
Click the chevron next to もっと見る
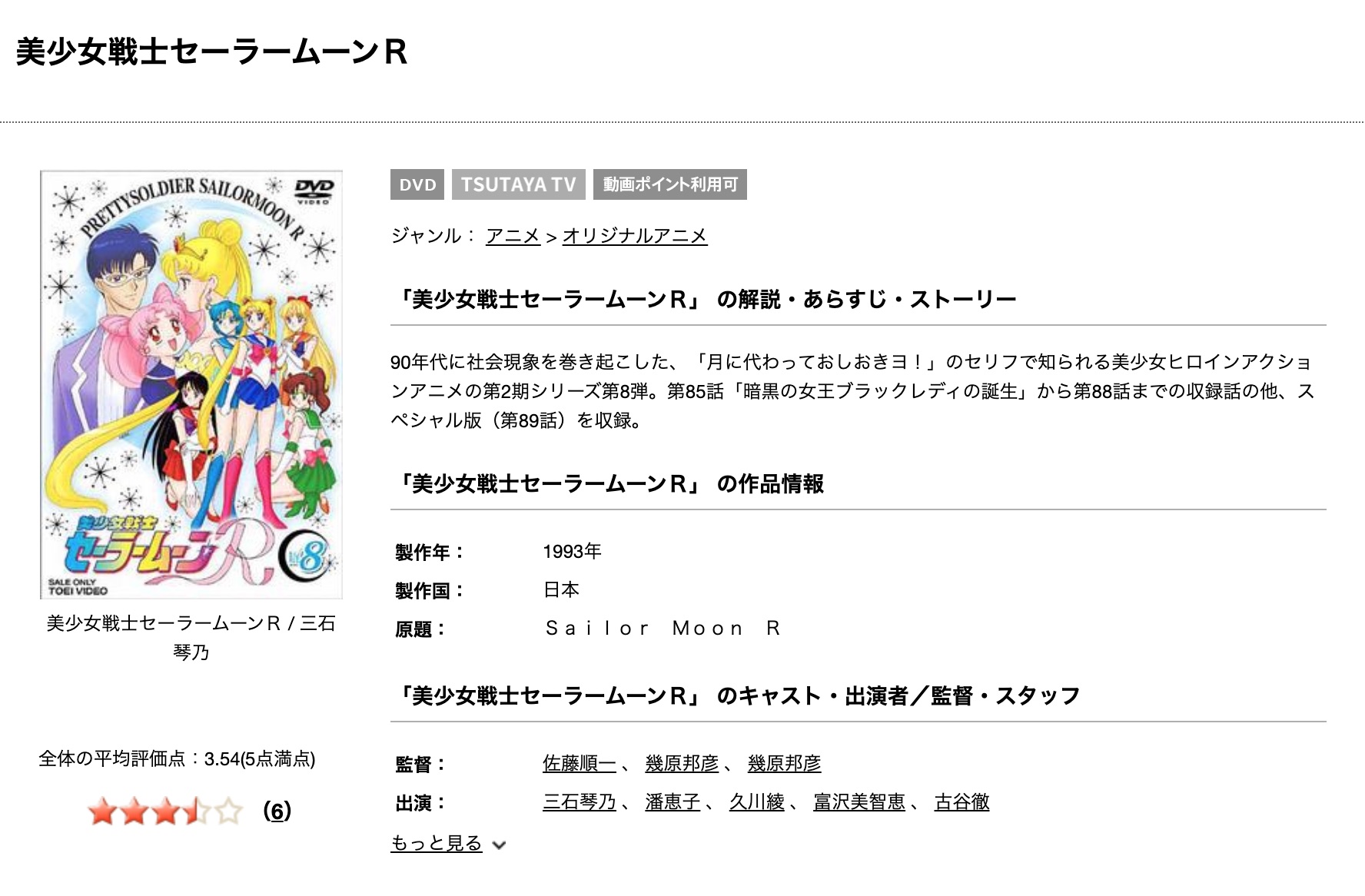[499, 845]
